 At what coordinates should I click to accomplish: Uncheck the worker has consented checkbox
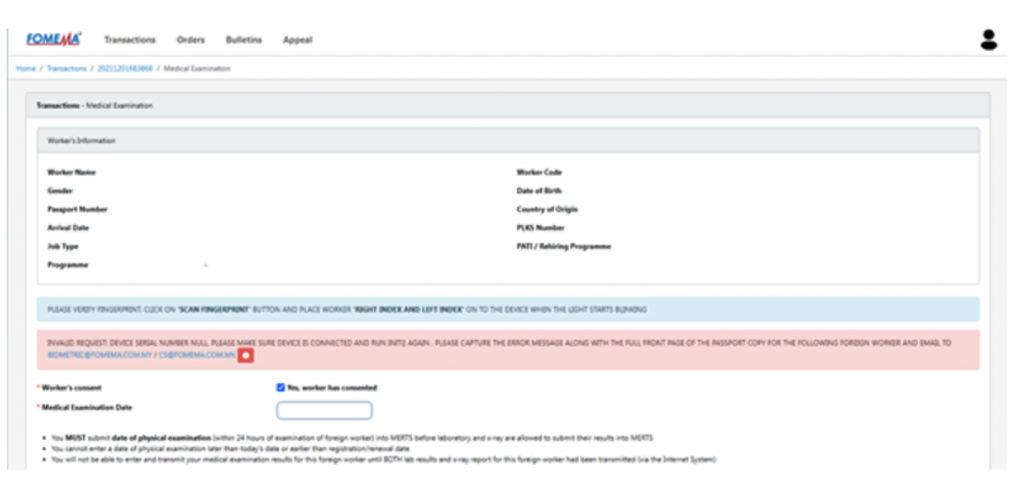coord(281,387)
